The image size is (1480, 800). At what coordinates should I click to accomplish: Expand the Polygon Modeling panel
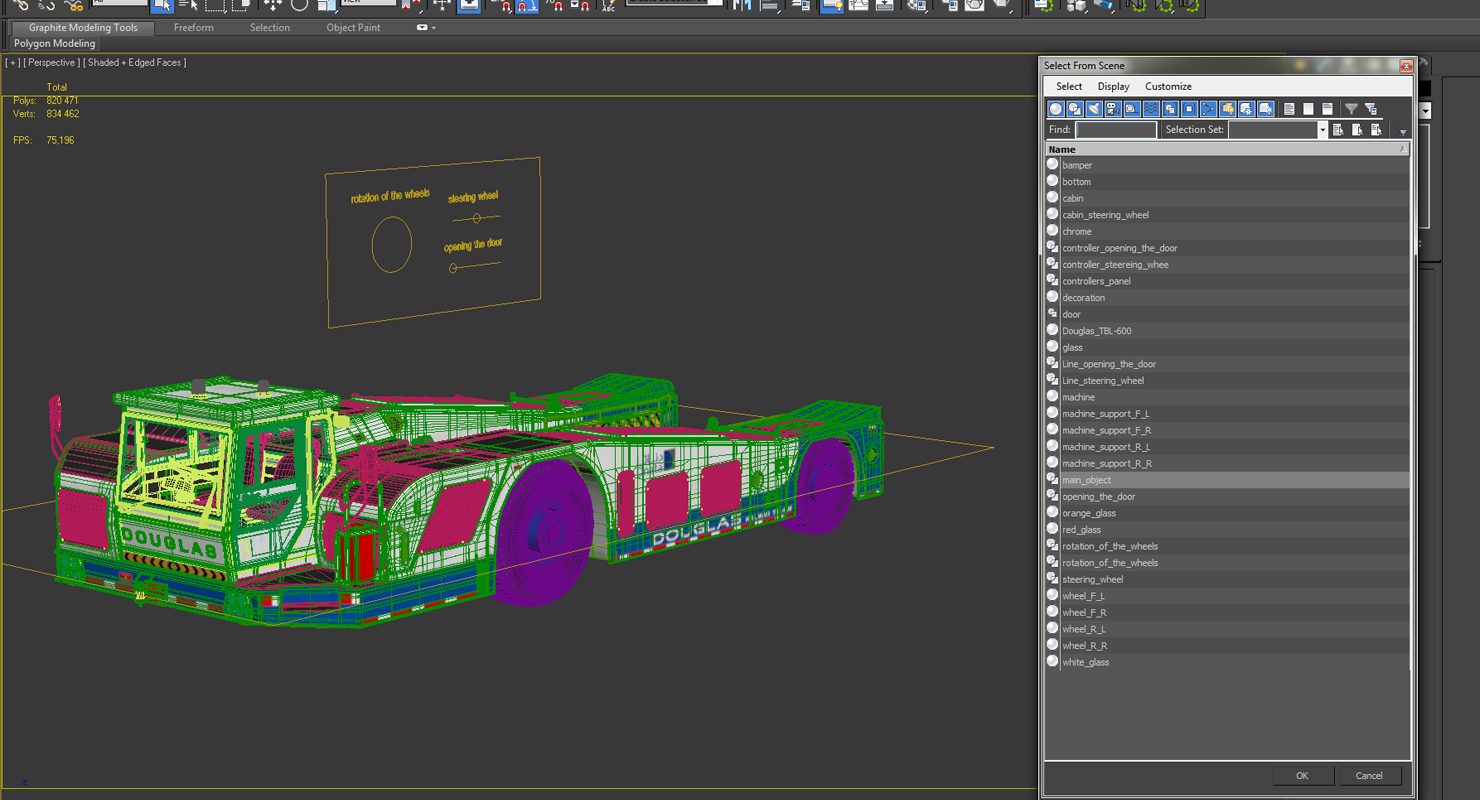pos(55,44)
